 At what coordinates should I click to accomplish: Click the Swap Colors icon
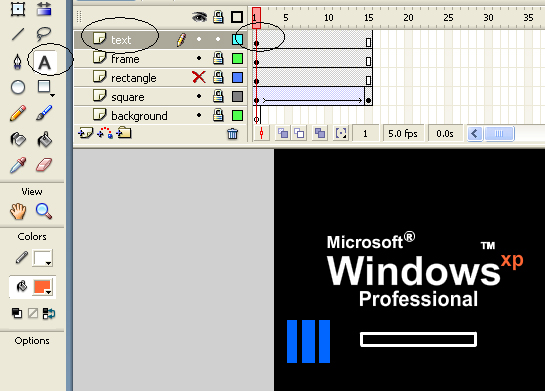tap(49, 313)
